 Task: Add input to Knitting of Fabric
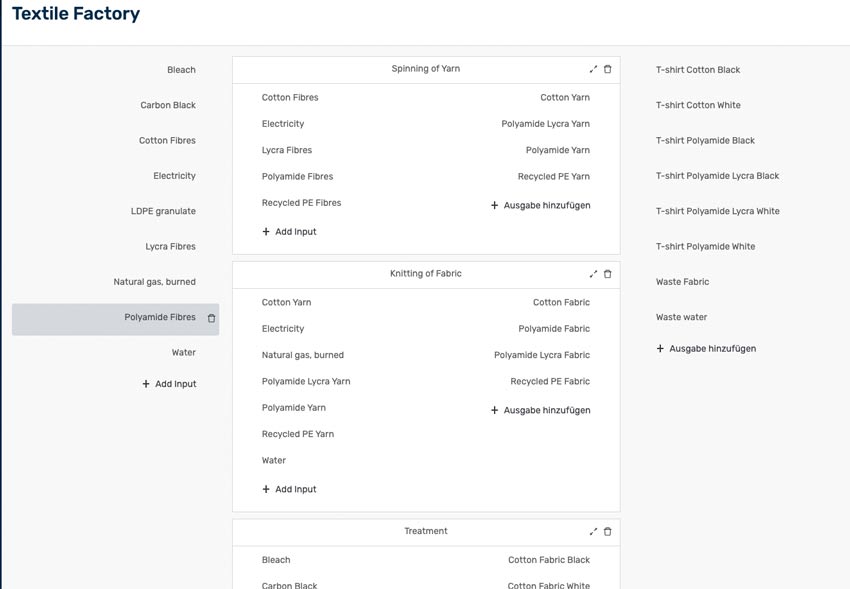[289, 490]
